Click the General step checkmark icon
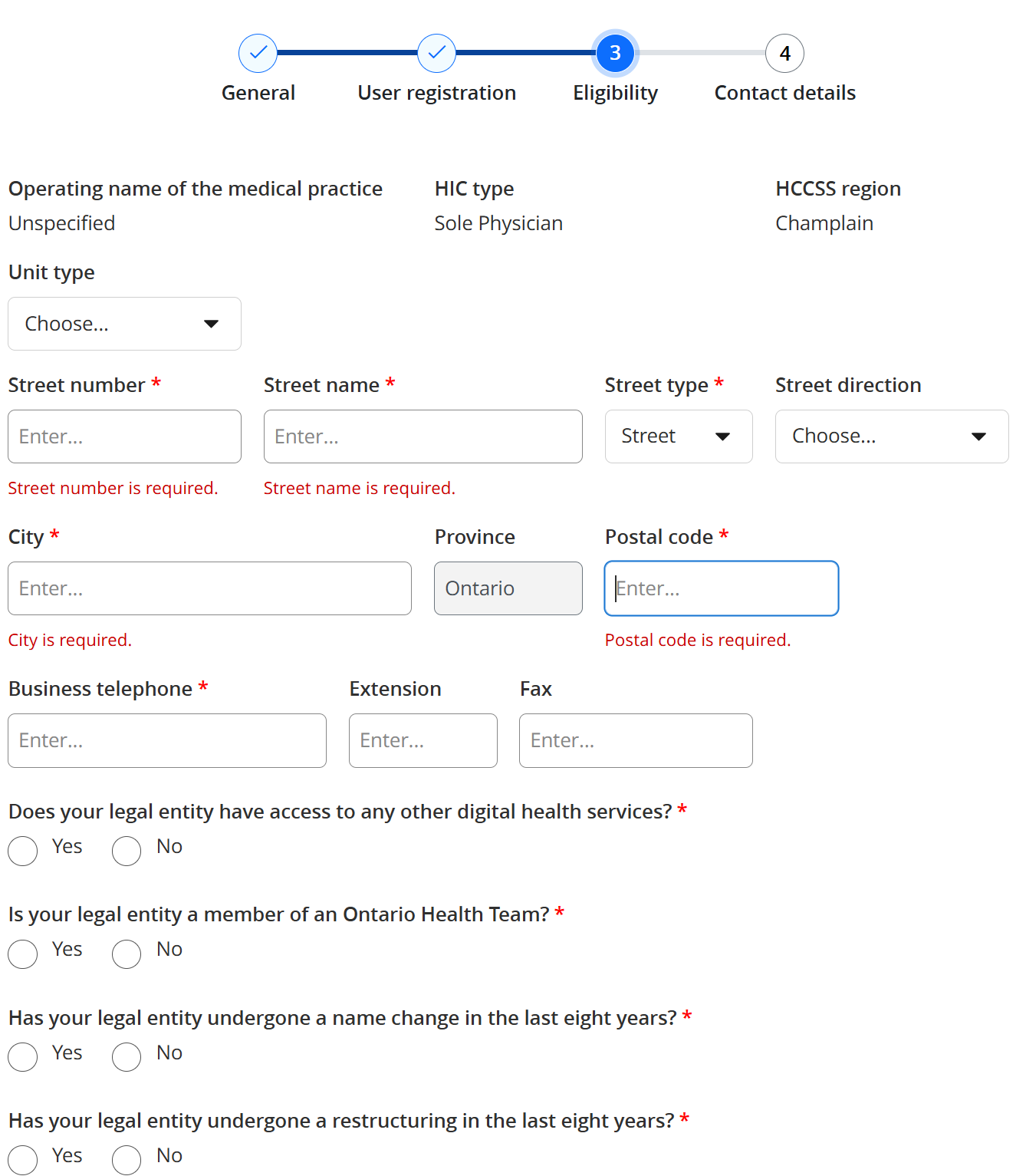The width and height of the screenshot is (1026, 1176). coord(258,53)
